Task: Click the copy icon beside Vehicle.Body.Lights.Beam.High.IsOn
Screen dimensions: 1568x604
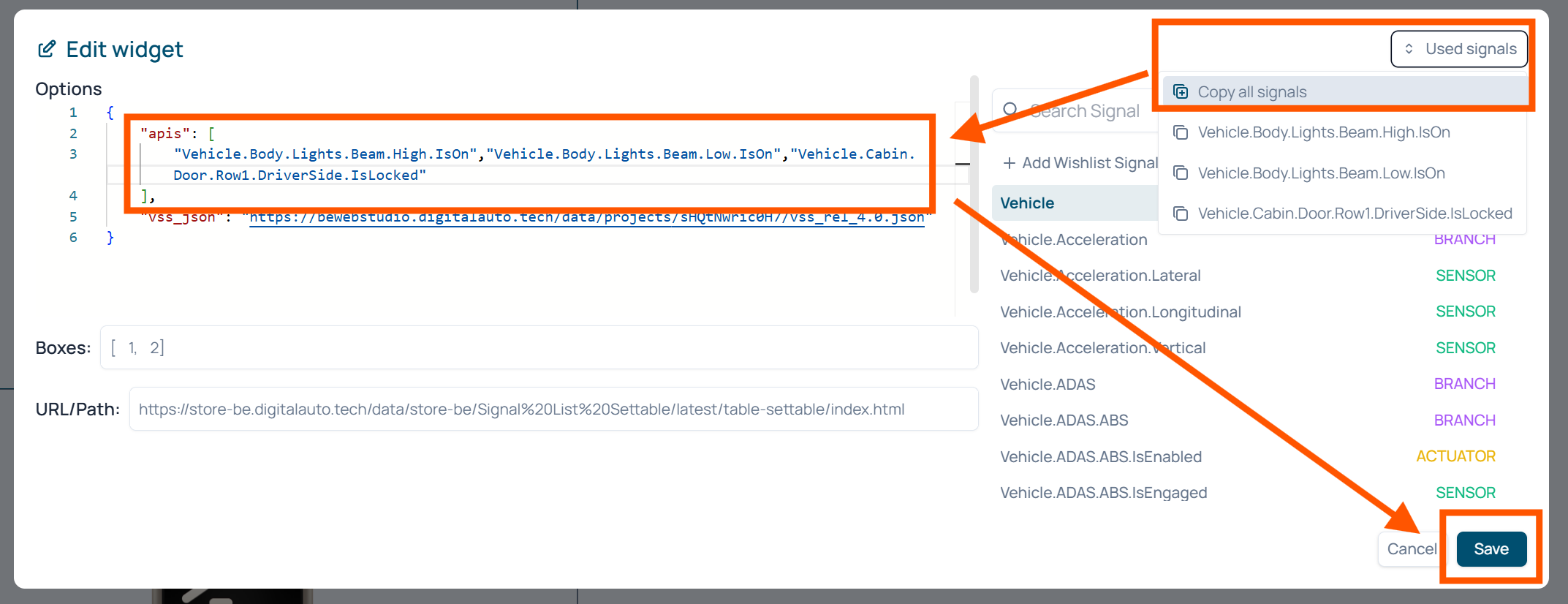Action: point(1180,132)
